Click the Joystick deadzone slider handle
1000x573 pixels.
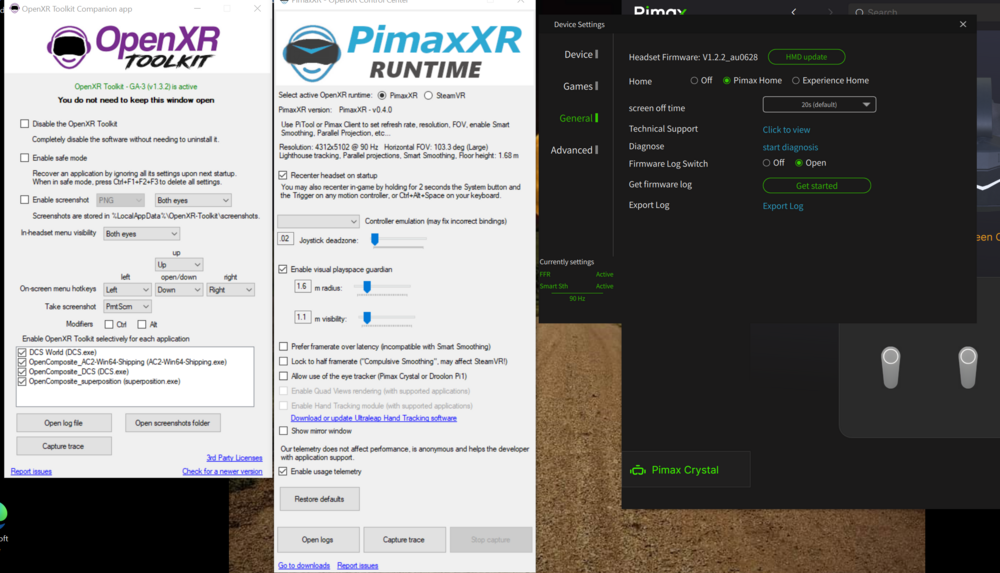tap(375, 239)
